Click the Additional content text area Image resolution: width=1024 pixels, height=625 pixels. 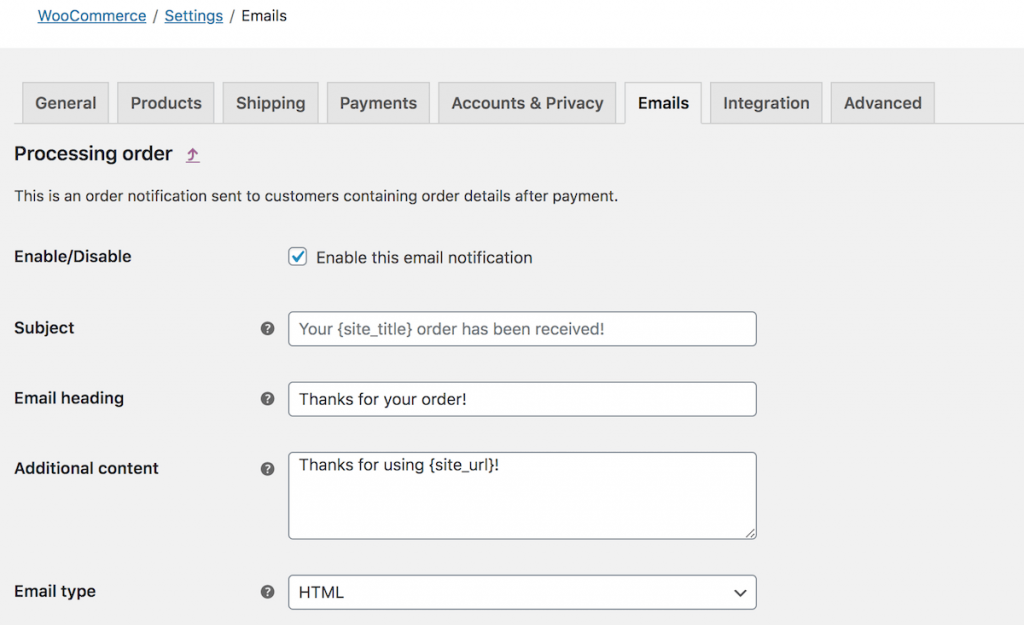pos(521,494)
